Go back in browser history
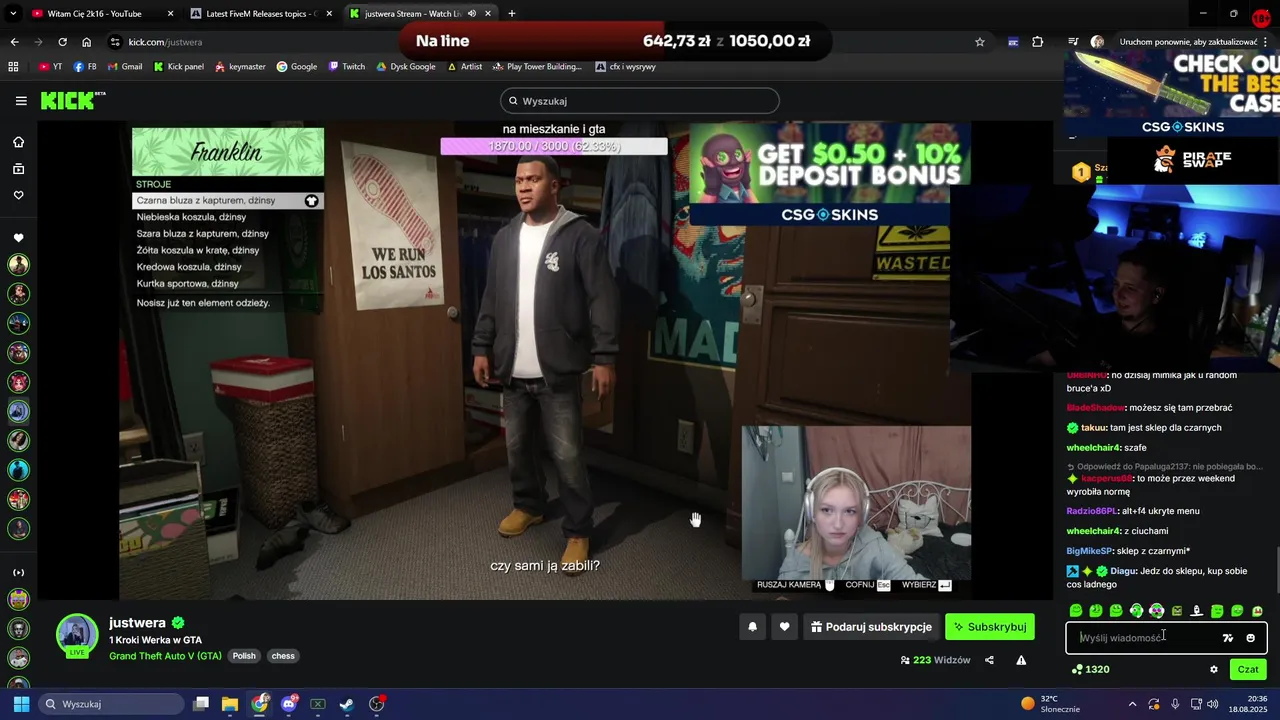 pyautogui.click(x=14, y=42)
